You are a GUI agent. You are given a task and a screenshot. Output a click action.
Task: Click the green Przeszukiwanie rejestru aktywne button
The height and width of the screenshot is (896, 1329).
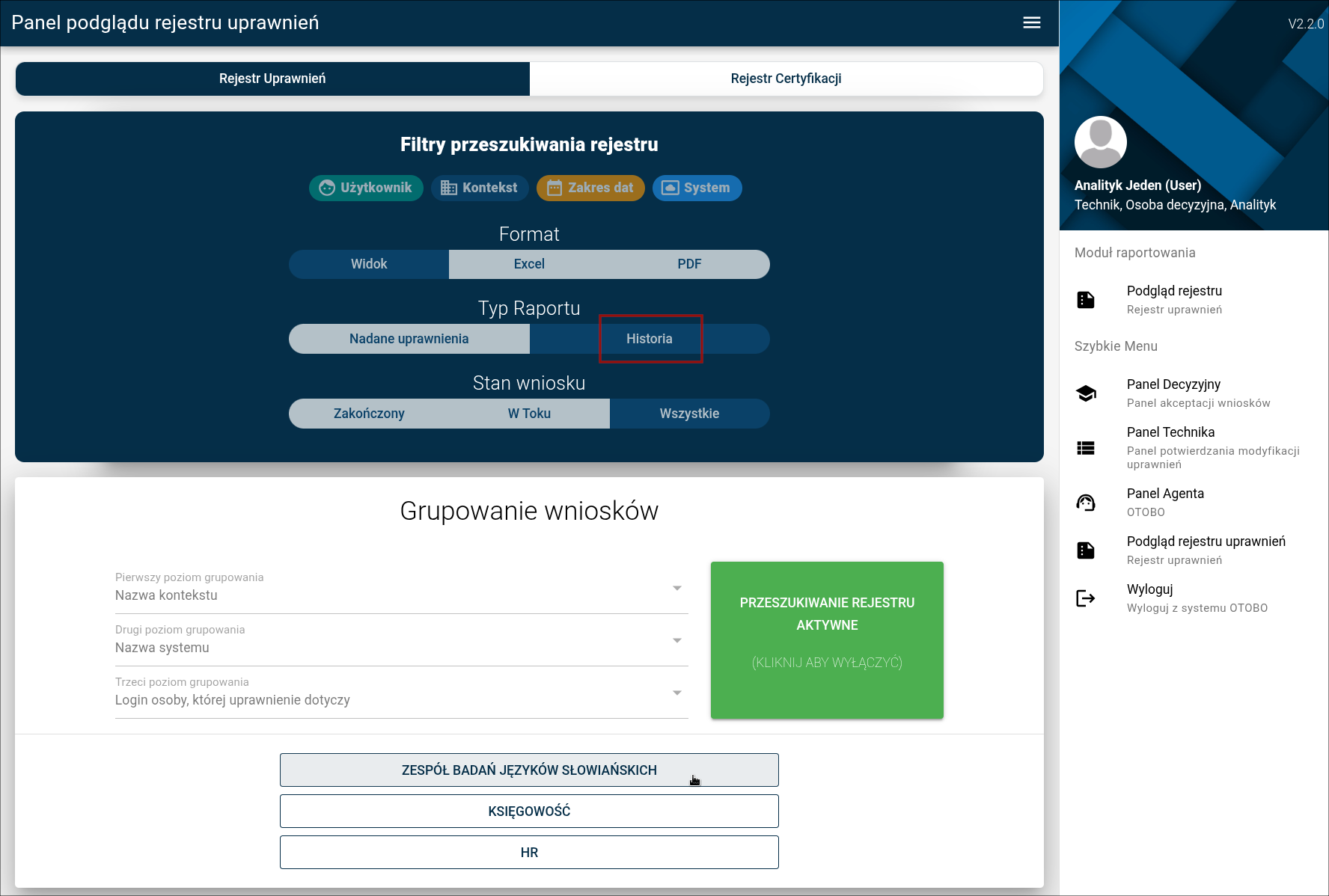click(827, 640)
